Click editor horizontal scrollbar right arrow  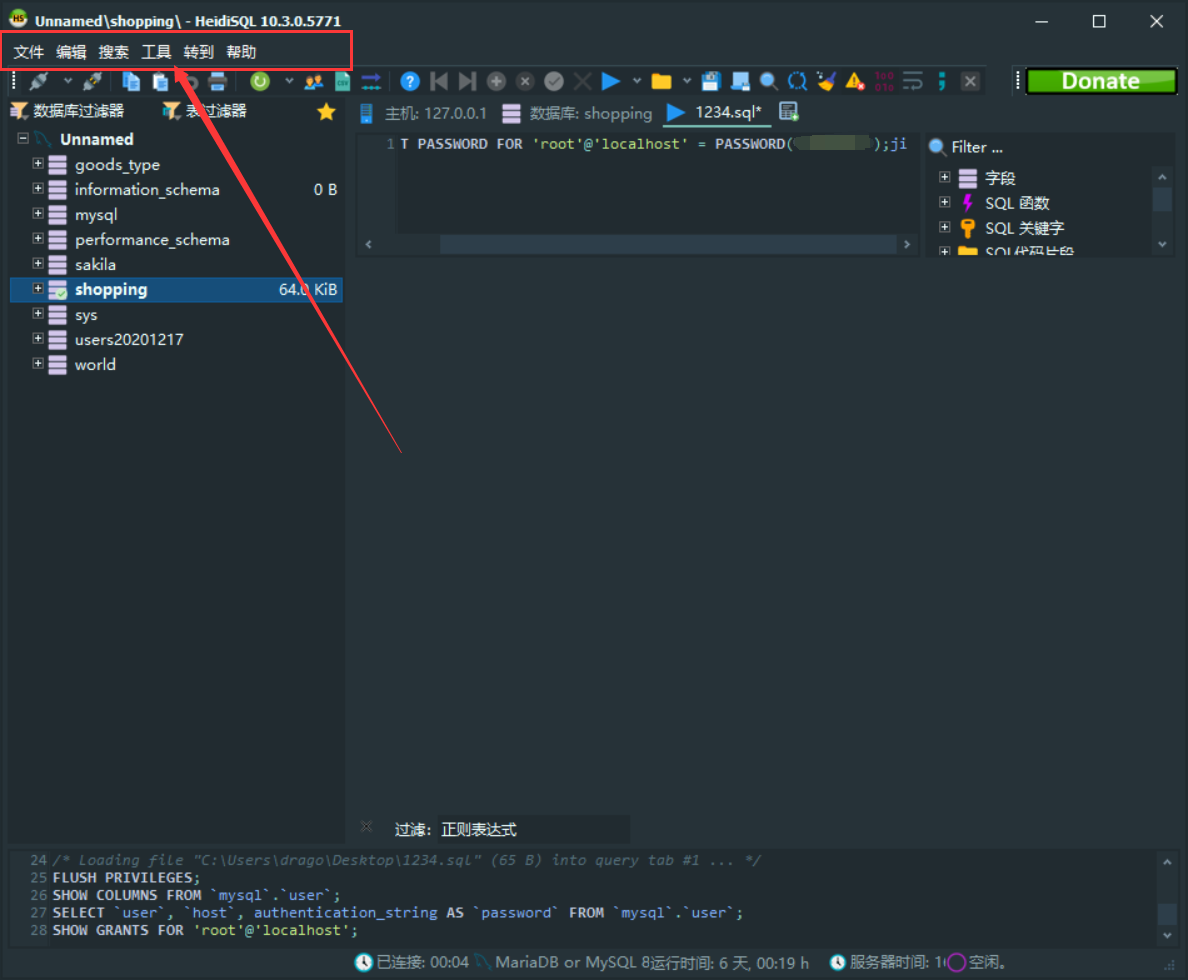coord(907,244)
